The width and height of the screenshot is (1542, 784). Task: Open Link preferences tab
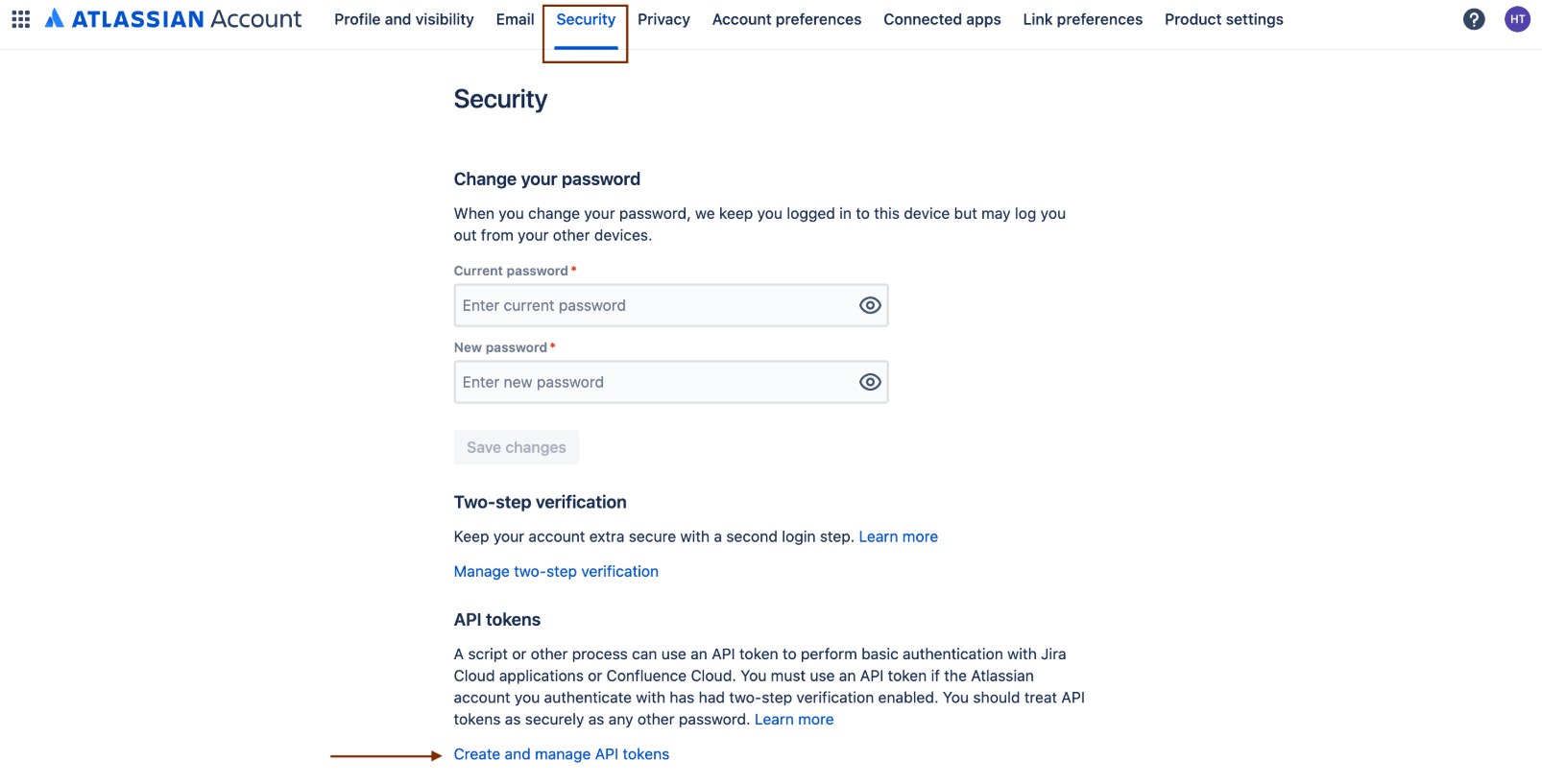pyautogui.click(x=1082, y=19)
